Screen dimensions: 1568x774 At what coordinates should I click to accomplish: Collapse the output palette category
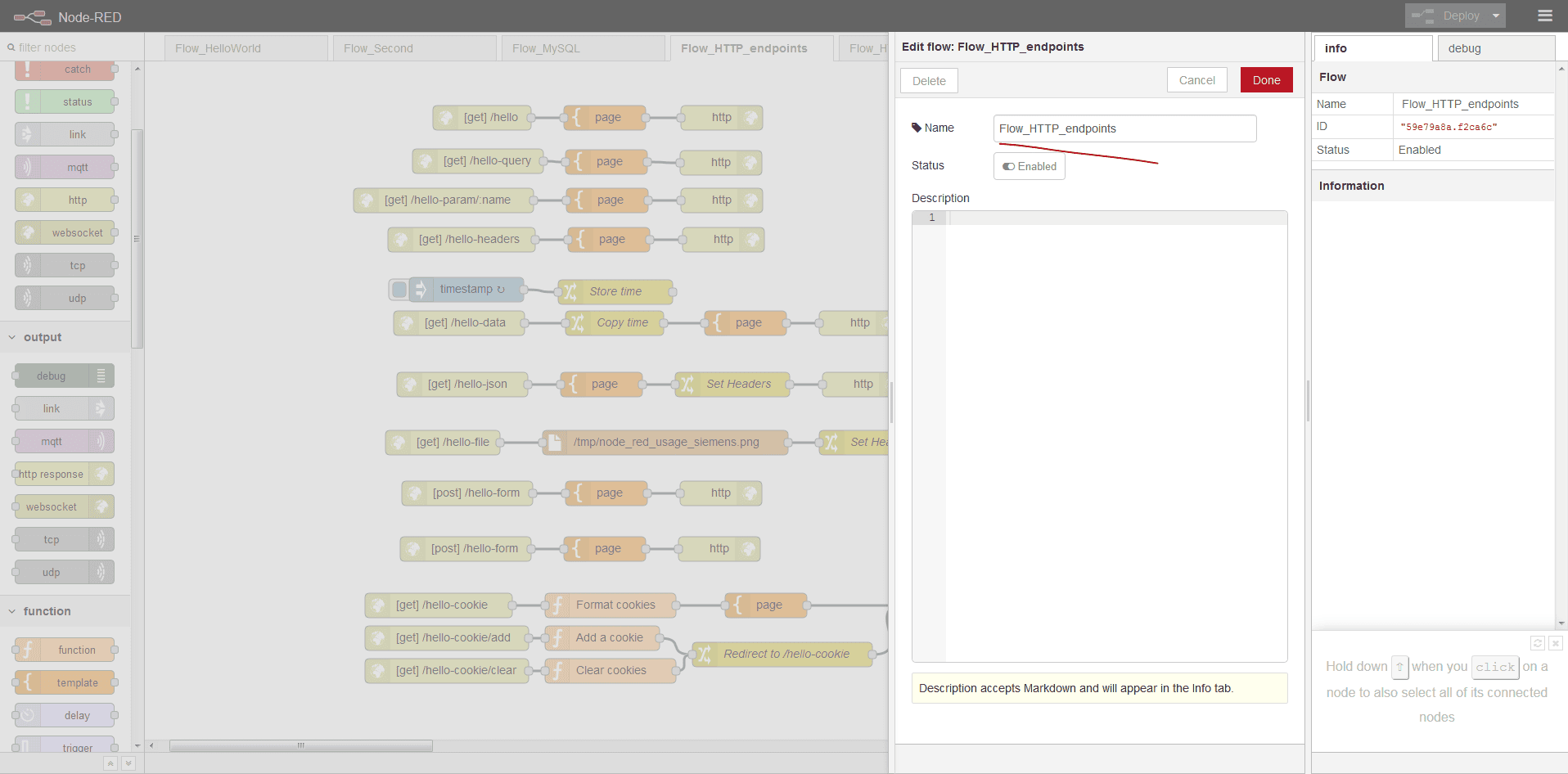click(12, 337)
